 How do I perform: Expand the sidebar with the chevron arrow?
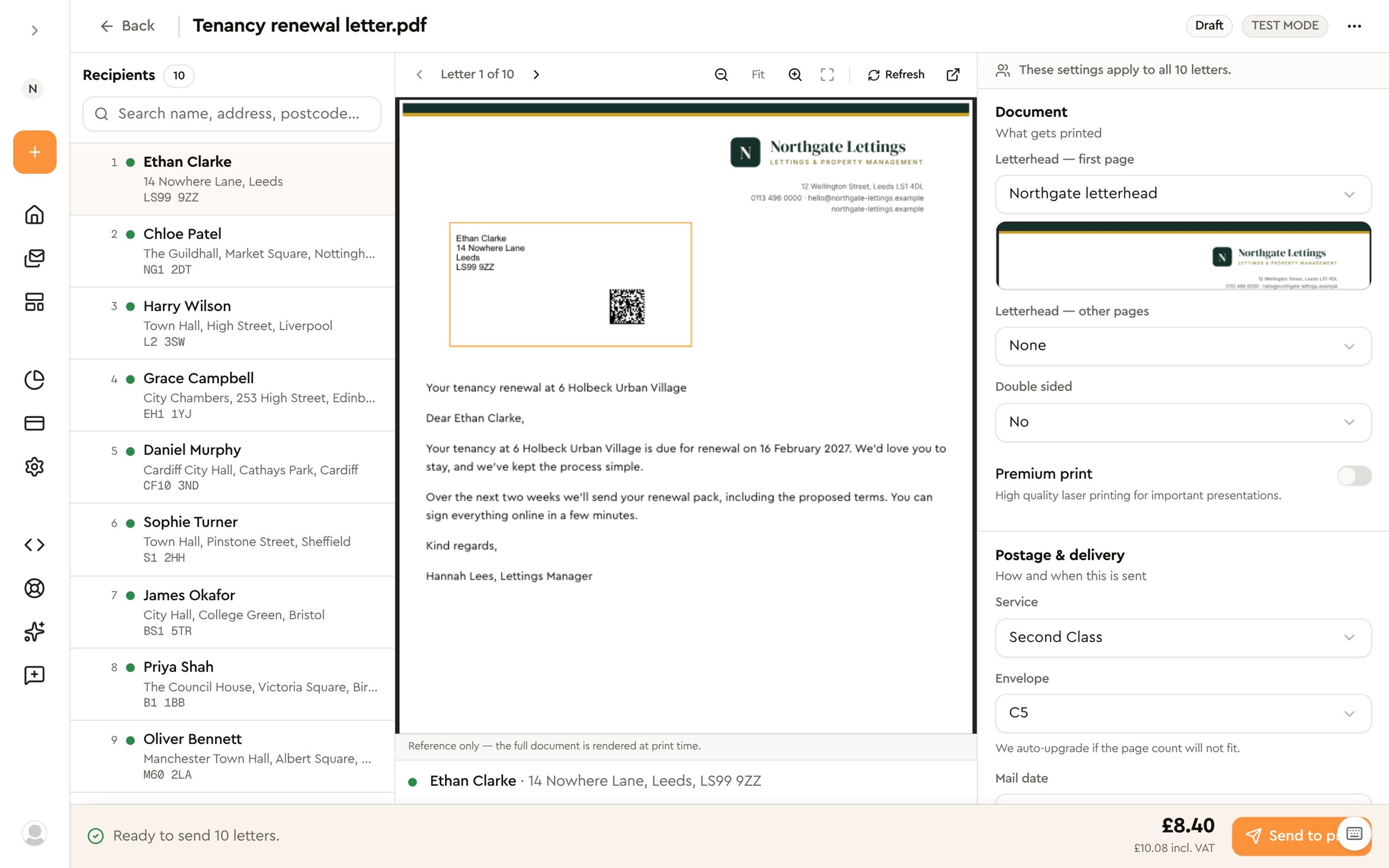point(34,30)
